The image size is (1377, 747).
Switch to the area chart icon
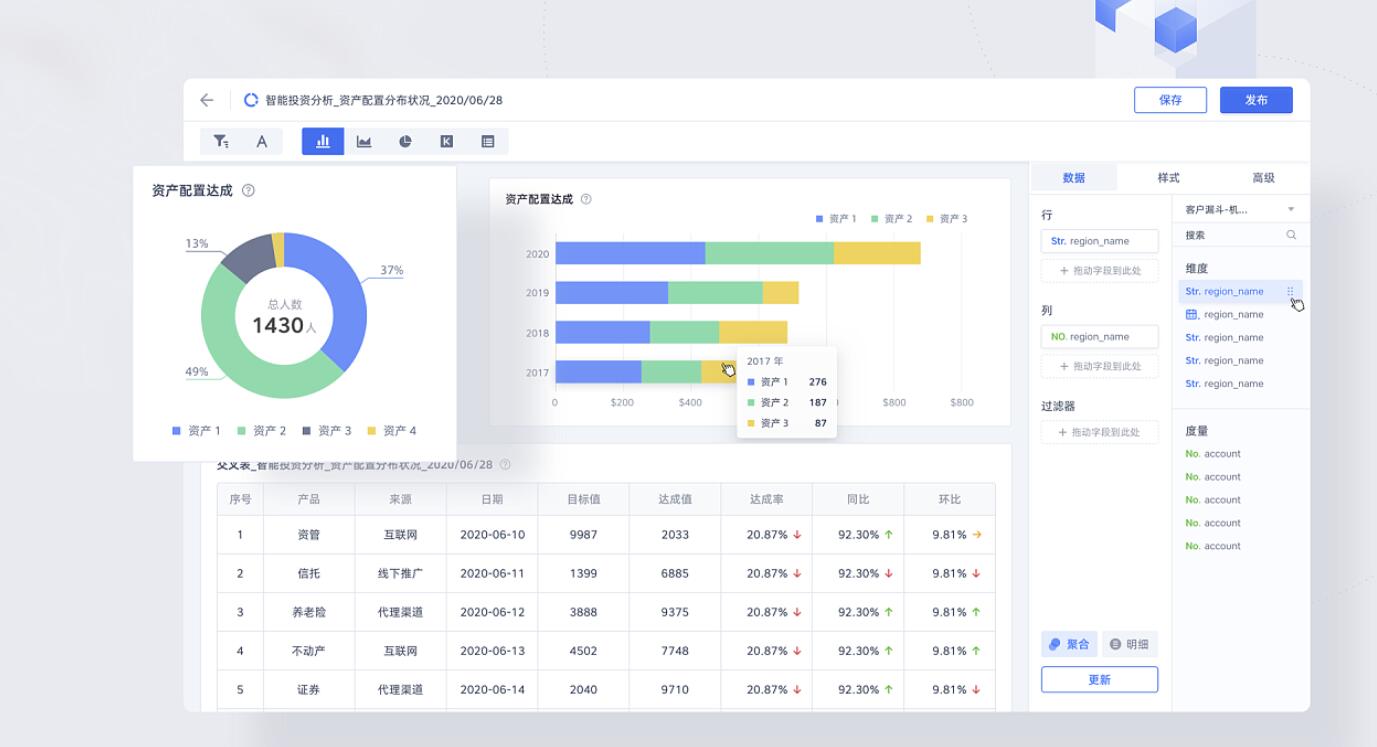(x=364, y=142)
